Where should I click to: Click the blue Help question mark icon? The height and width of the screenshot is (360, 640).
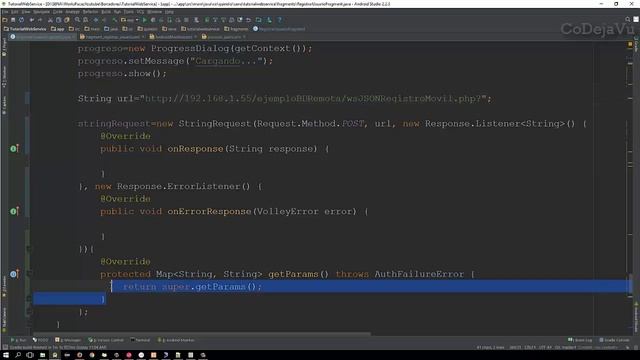[x=280, y=20]
